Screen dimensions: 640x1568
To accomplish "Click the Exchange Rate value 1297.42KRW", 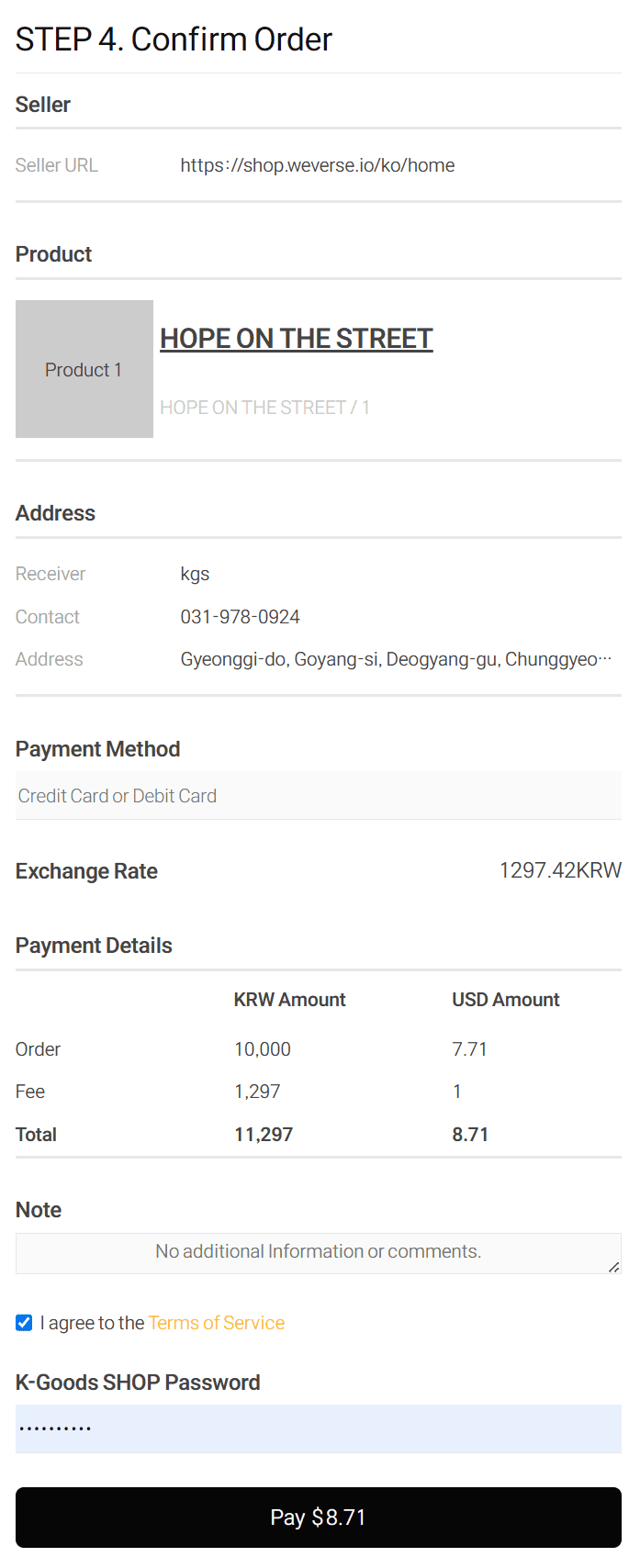I will tap(560, 869).
